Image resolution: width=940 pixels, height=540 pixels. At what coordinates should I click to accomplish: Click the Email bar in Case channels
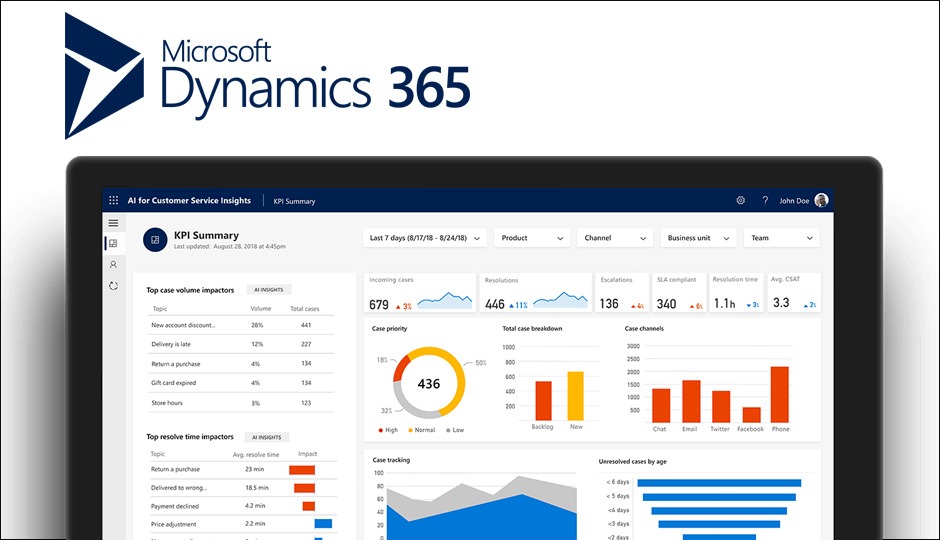tap(691, 402)
